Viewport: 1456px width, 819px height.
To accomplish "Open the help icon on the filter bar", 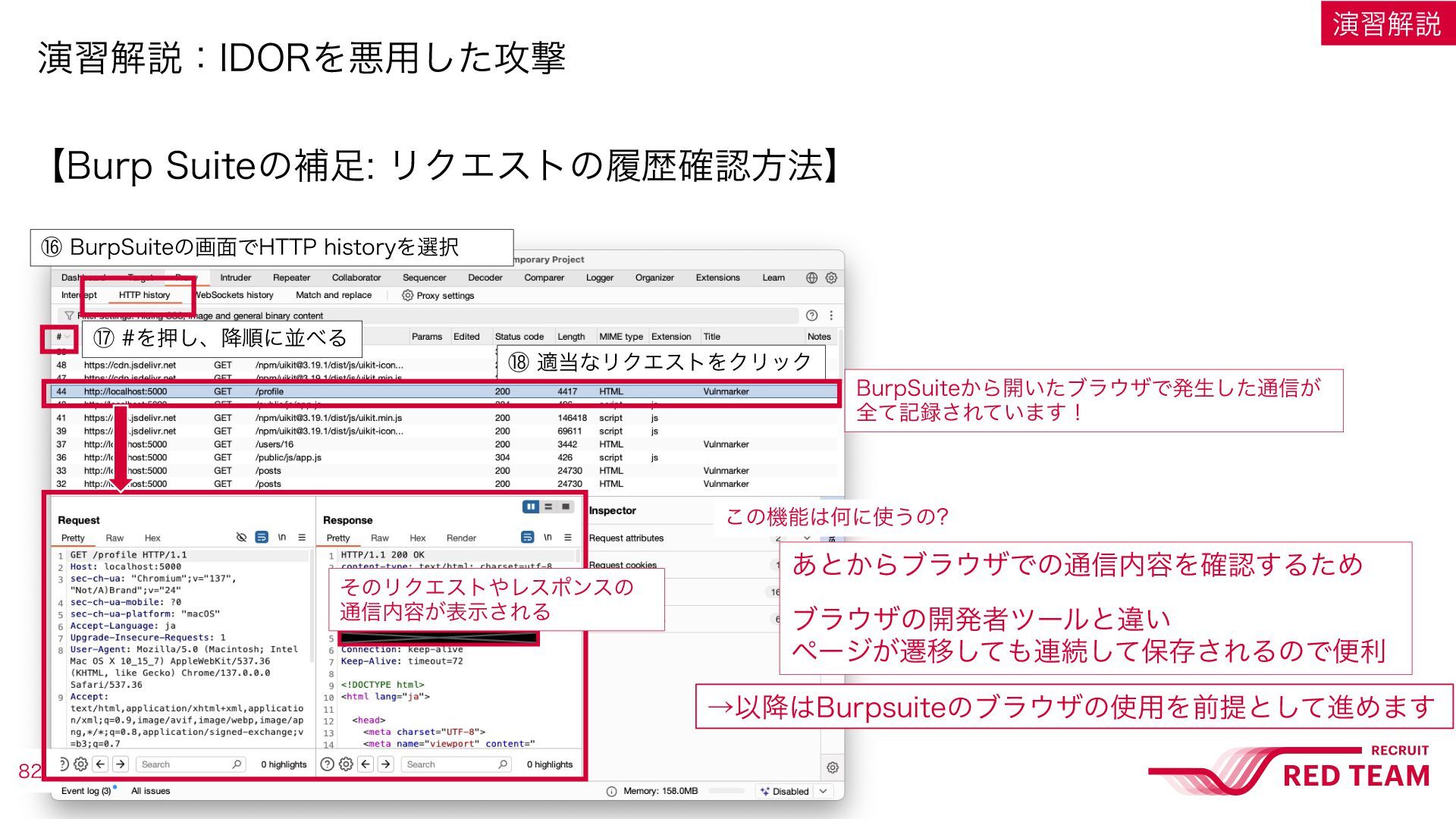I will (x=811, y=315).
